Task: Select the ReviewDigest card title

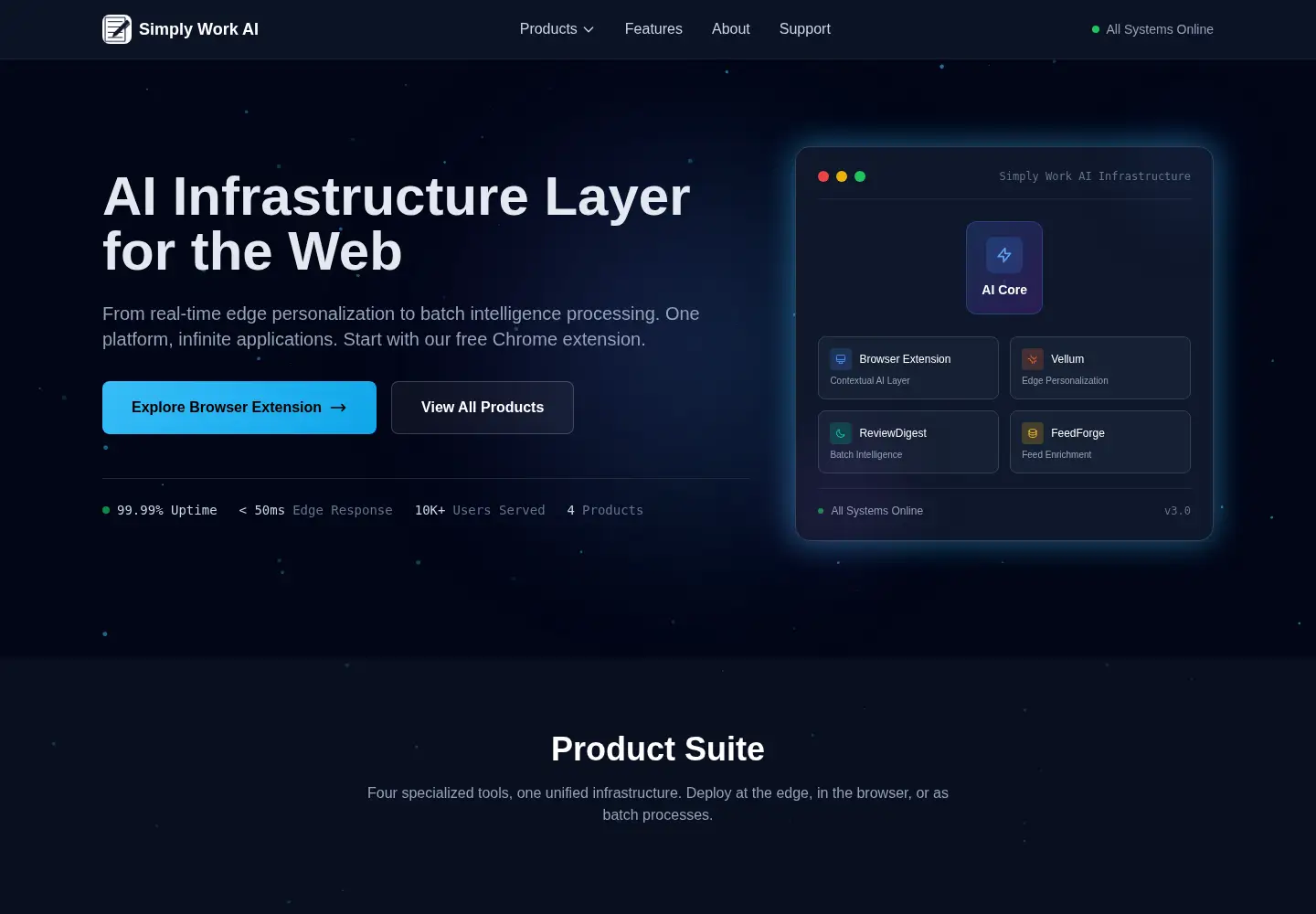Action: 893,433
